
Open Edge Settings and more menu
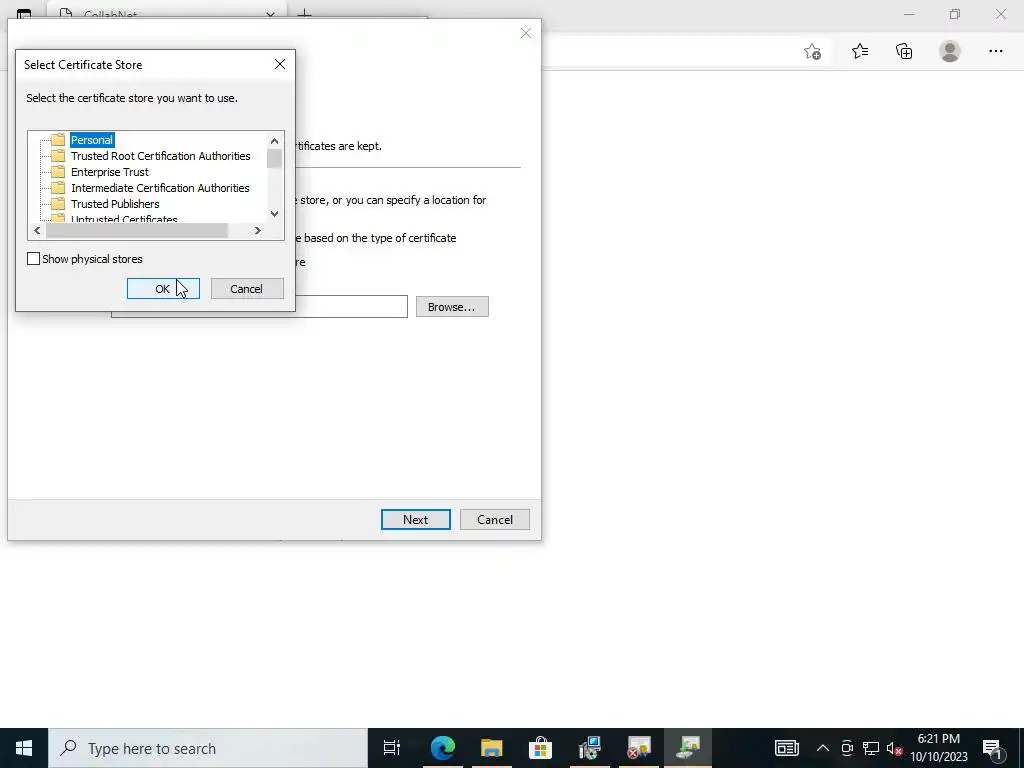pos(995,51)
